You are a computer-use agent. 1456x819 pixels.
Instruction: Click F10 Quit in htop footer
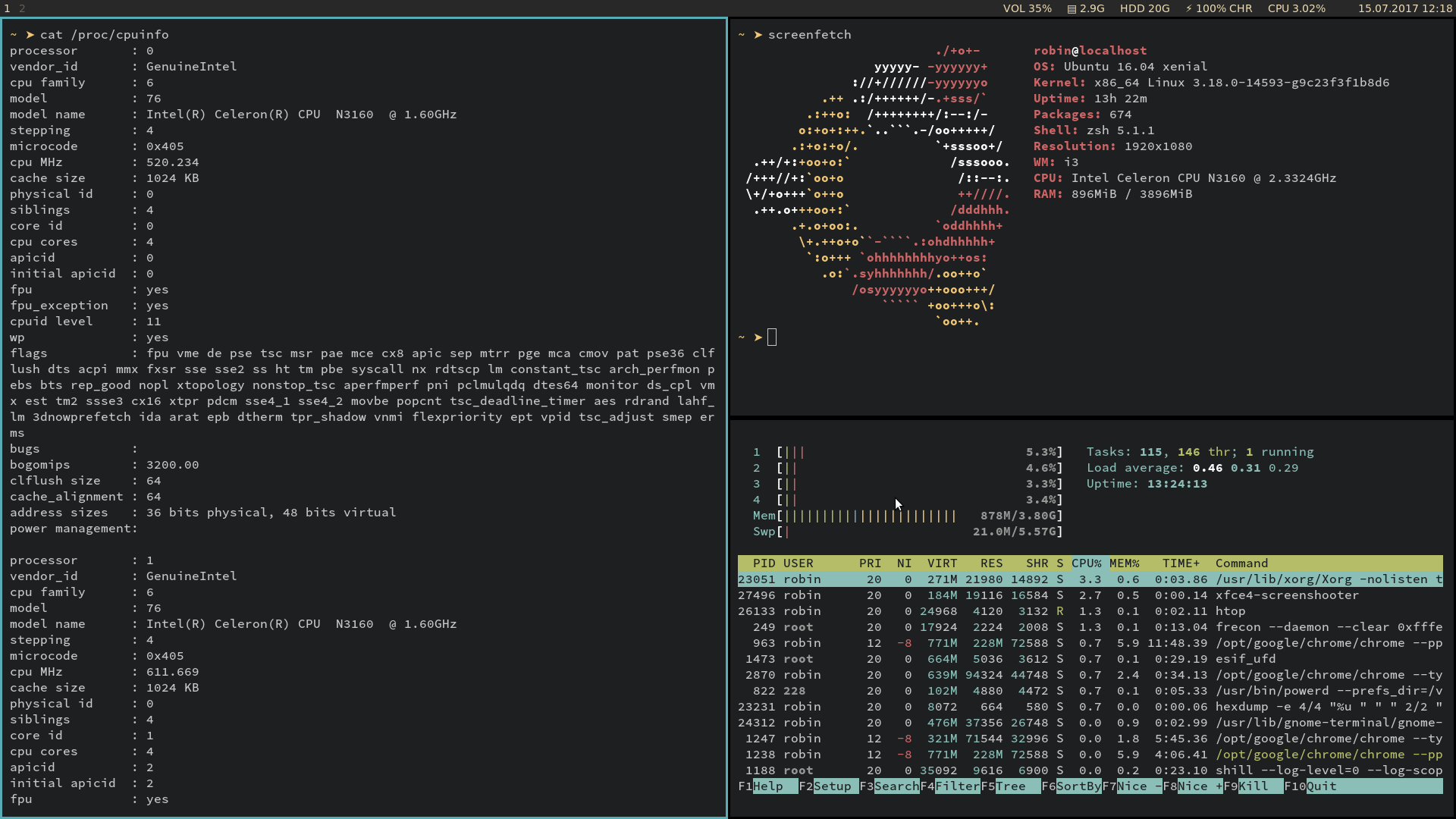tap(1321, 786)
